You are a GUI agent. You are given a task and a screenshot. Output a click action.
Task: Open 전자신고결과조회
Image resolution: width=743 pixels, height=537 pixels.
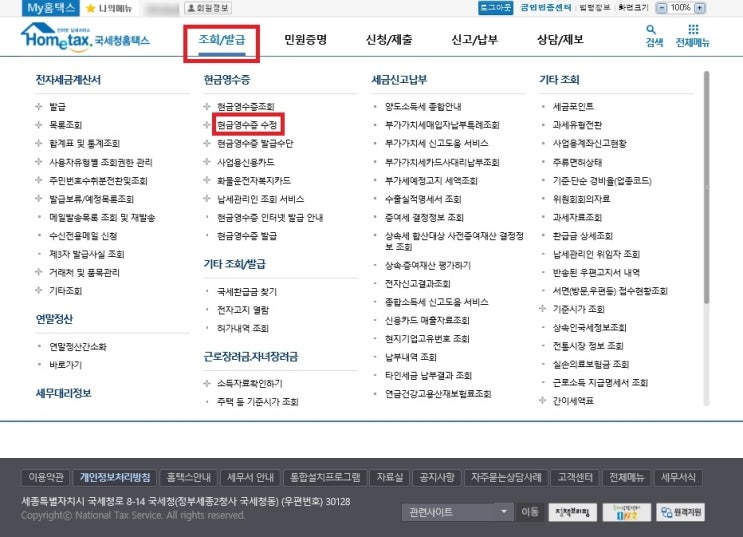(x=417, y=284)
